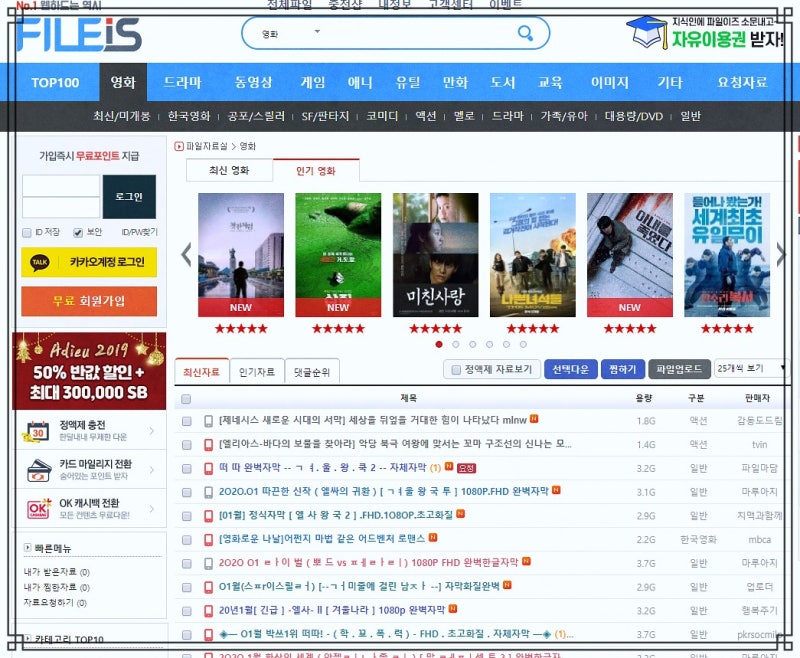Expand the OK 캐시백 전환 chevron
Image resolution: width=800 pixels, height=658 pixels.
click(152, 509)
